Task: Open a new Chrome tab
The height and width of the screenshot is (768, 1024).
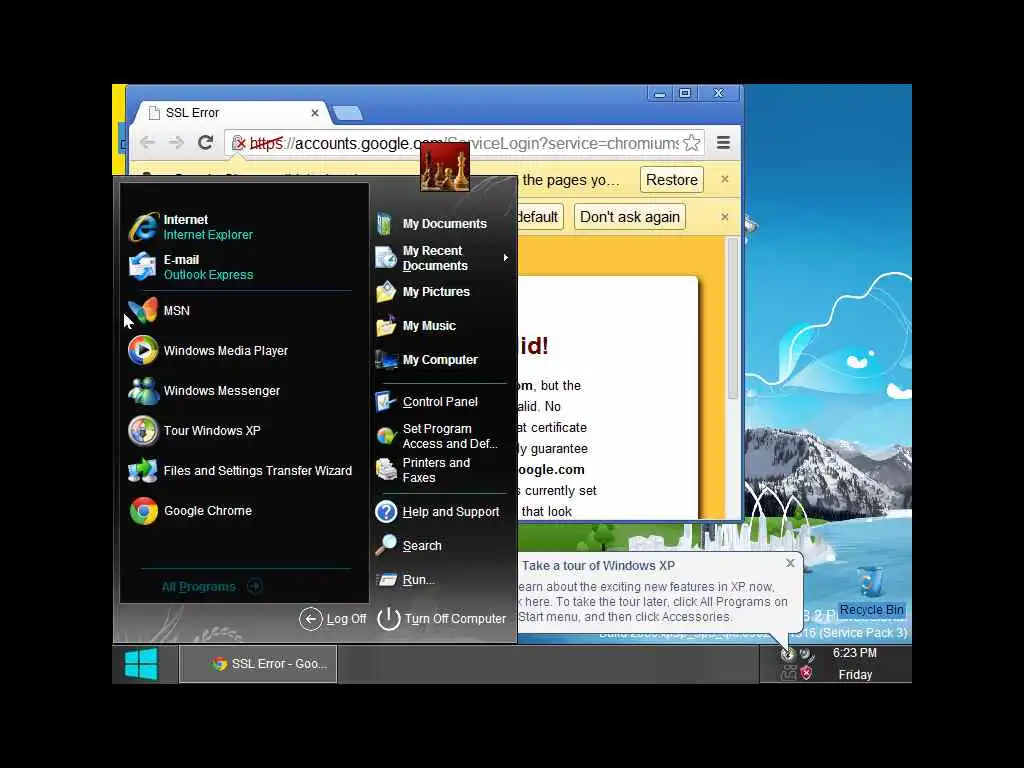Action: [347, 114]
